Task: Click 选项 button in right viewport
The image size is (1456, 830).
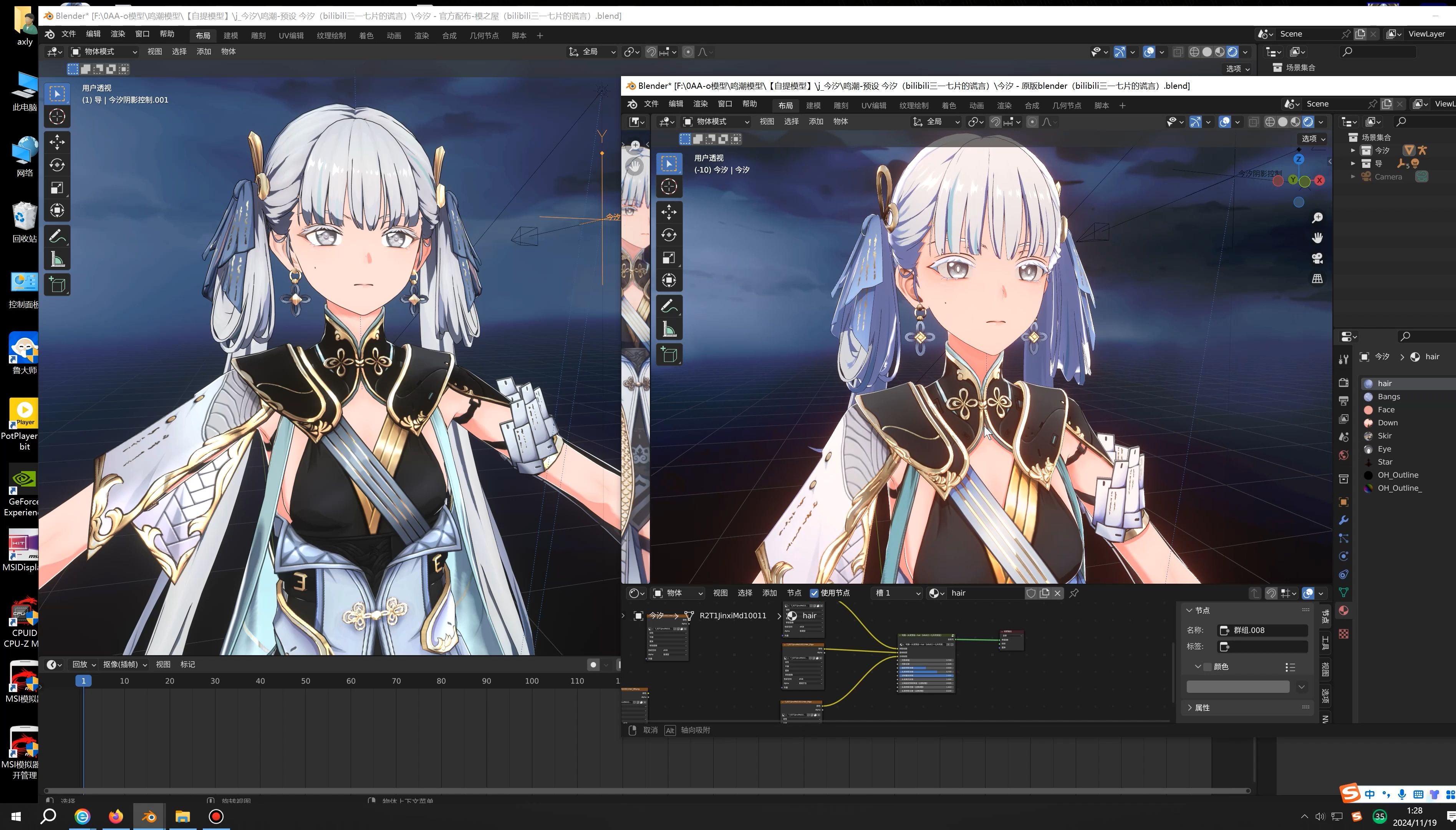Action: [x=1314, y=138]
